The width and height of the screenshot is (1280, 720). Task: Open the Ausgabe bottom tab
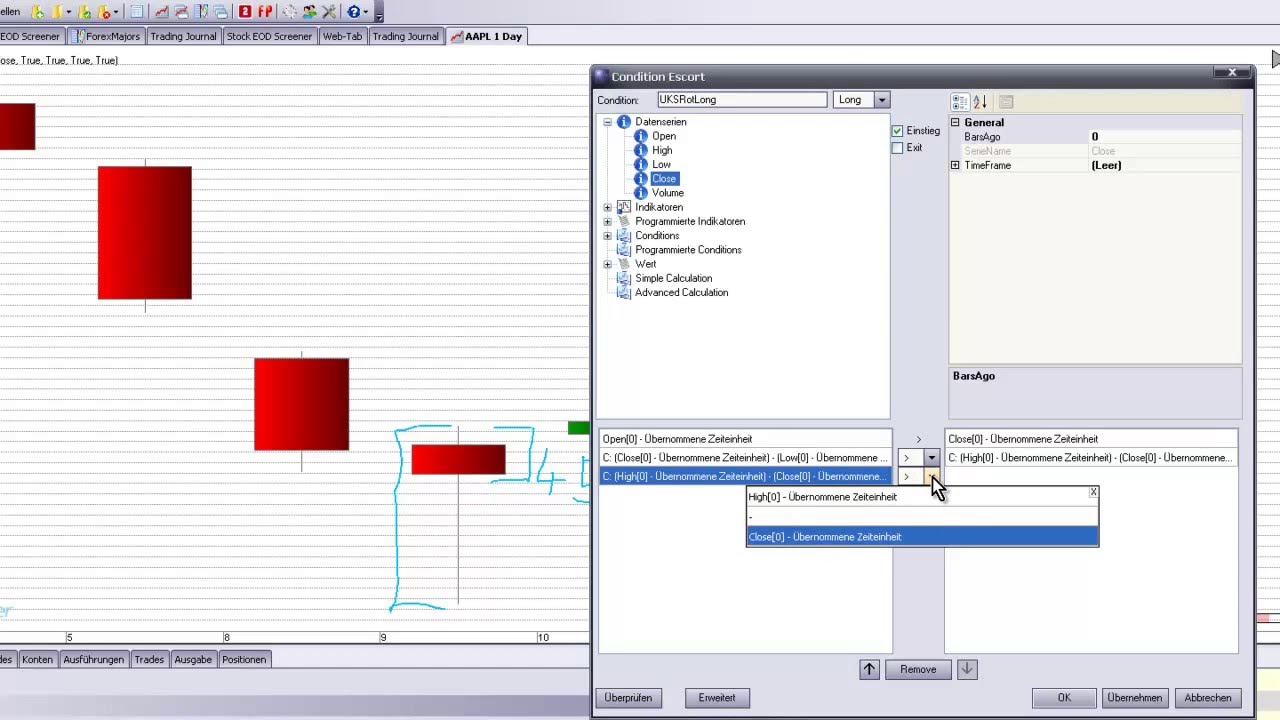click(193, 659)
